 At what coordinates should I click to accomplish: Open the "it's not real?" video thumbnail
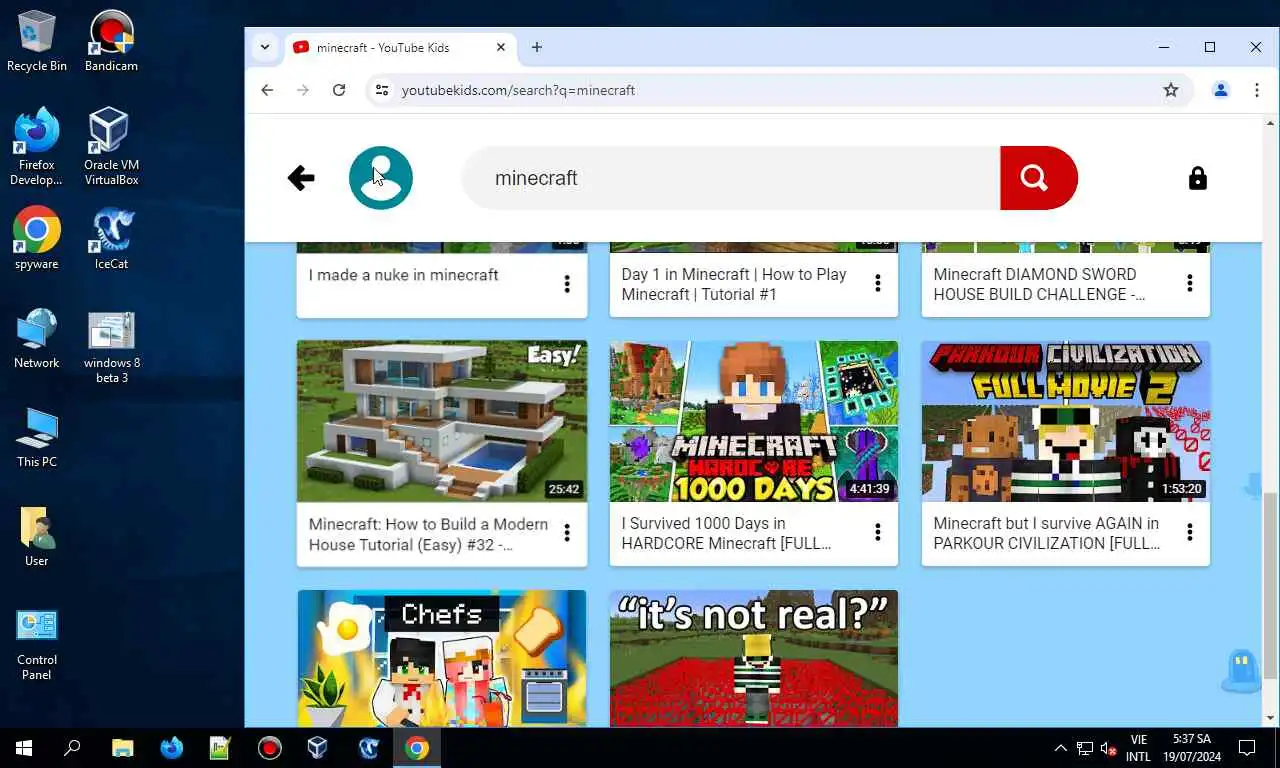[x=754, y=658]
